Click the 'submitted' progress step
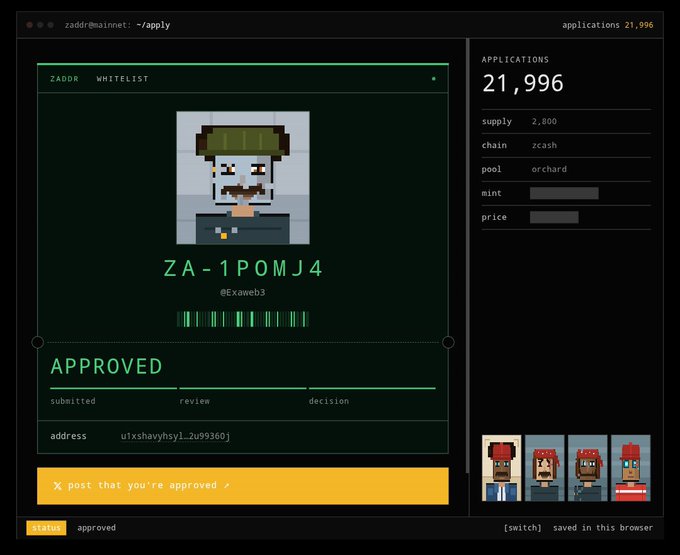 tap(73, 401)
